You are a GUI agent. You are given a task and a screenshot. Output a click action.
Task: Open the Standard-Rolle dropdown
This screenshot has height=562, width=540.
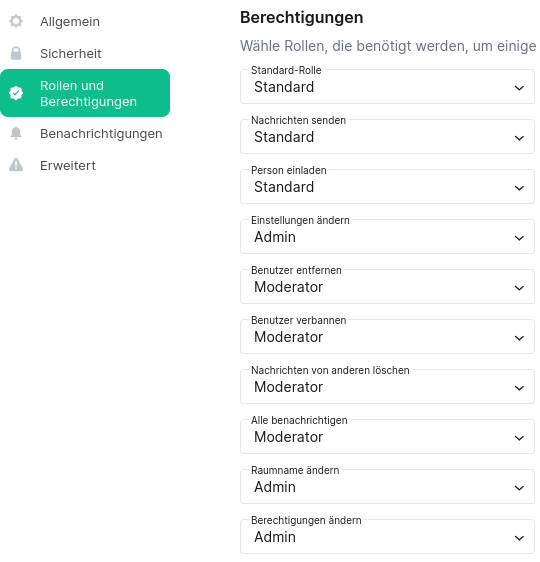click(x=387, y=87)
